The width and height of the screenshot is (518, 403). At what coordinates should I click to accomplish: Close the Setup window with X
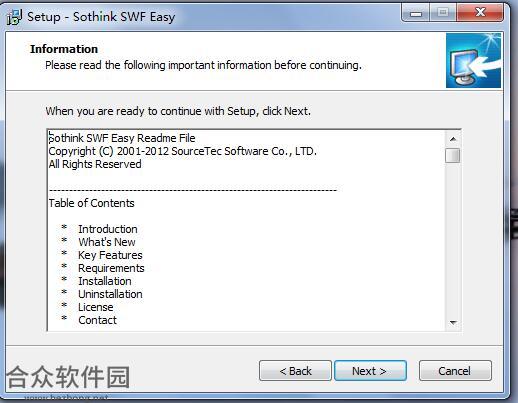point(480,13)
